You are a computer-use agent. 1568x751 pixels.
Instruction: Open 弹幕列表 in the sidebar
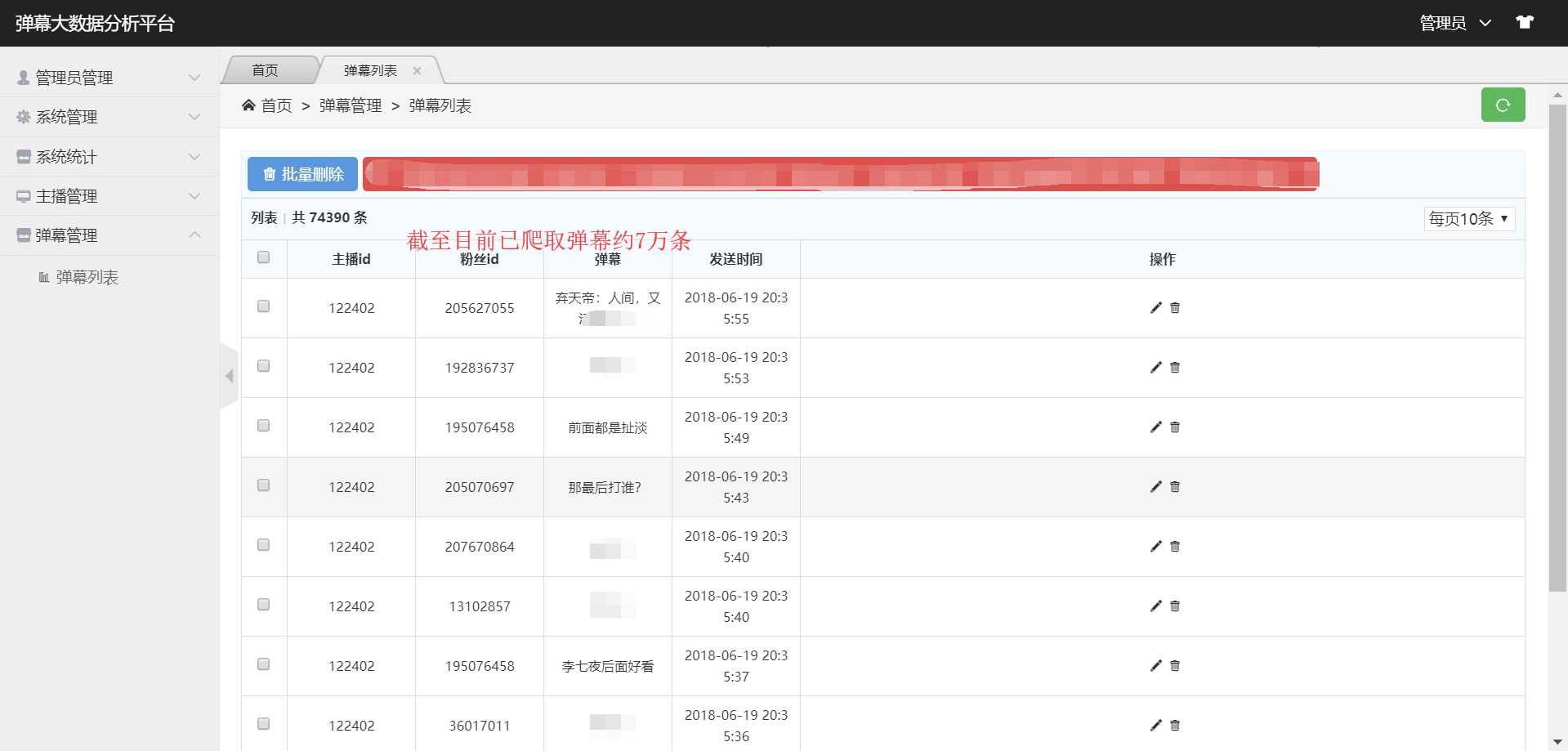click(x=87, y=277)
